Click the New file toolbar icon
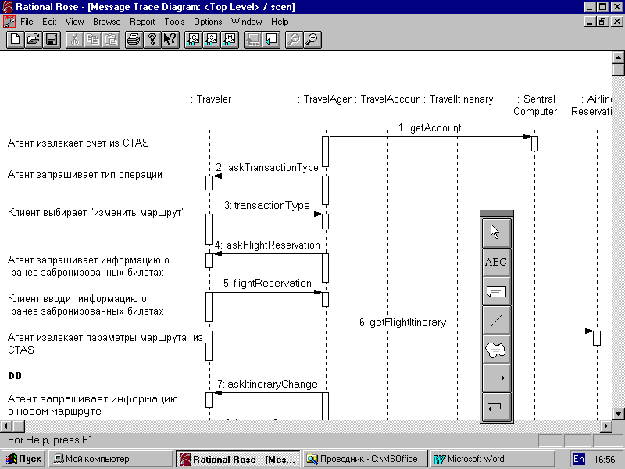Viewport: 625px width, 469px height. coord(15,40)
